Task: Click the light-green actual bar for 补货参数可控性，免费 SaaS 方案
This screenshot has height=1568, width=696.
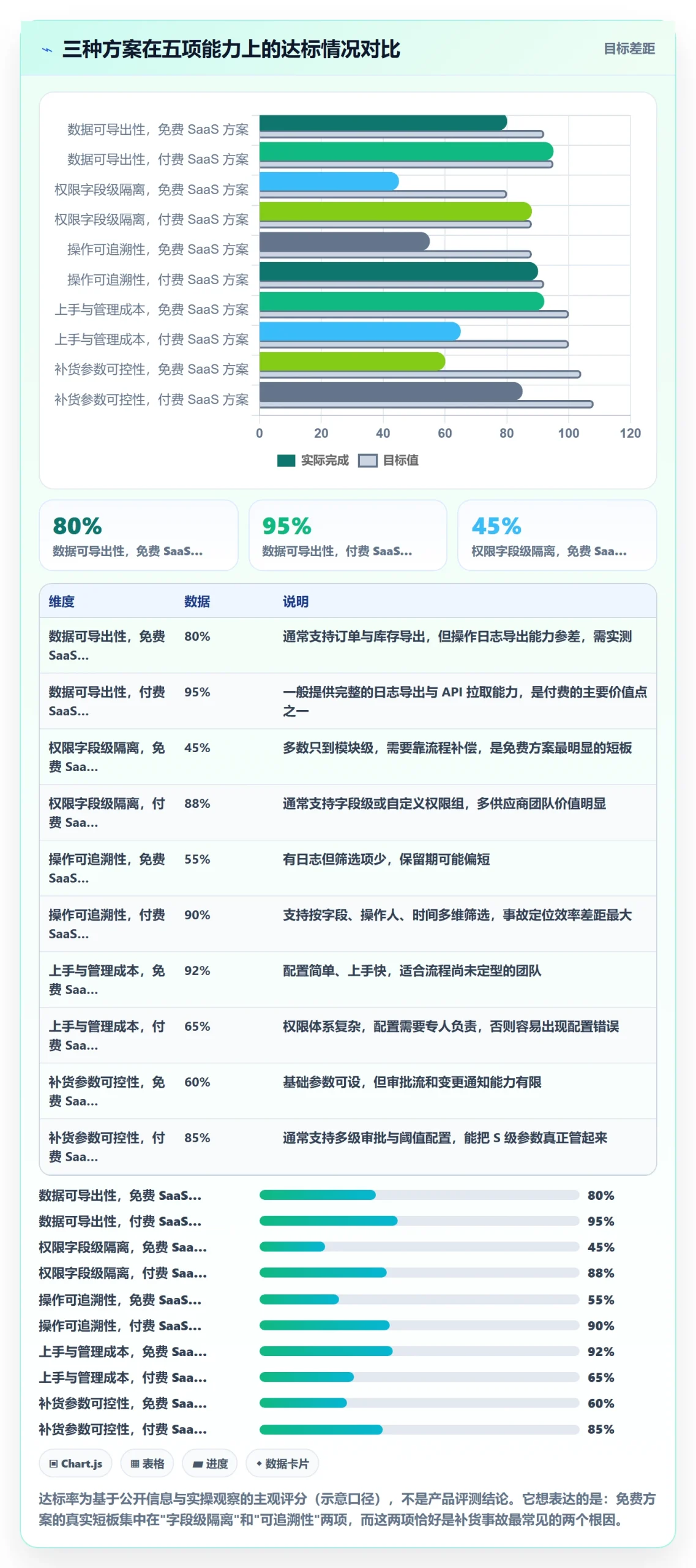Action: (352, 361)
